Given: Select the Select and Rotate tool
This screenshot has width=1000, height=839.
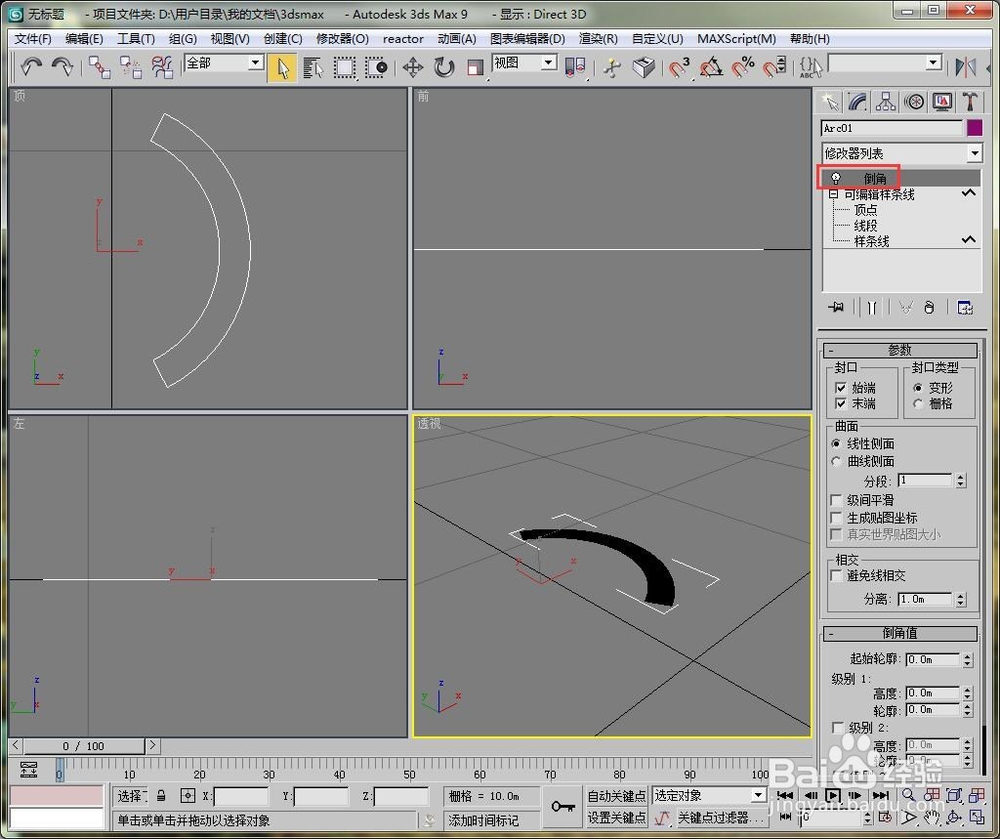Looking at the screenshot, I should (x=444, y=68).
